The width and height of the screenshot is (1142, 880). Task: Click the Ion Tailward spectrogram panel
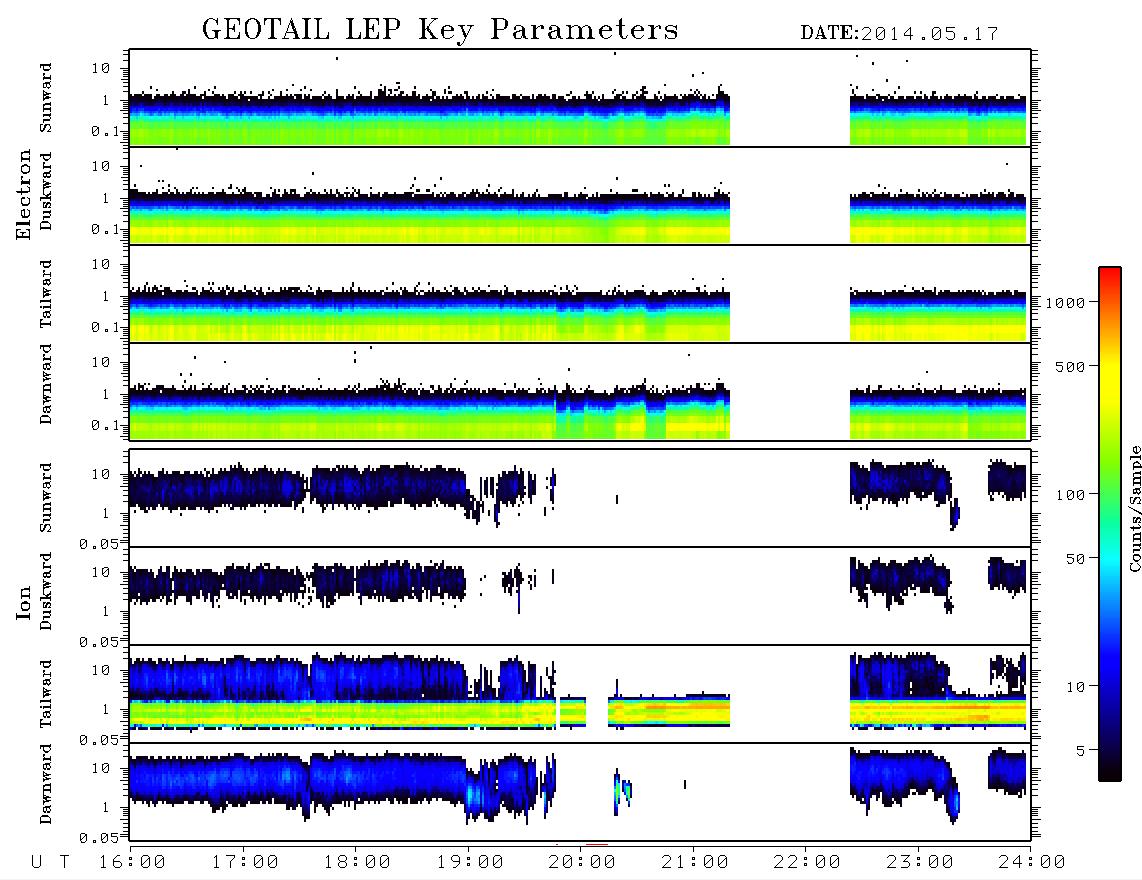(x=580, y=694)
